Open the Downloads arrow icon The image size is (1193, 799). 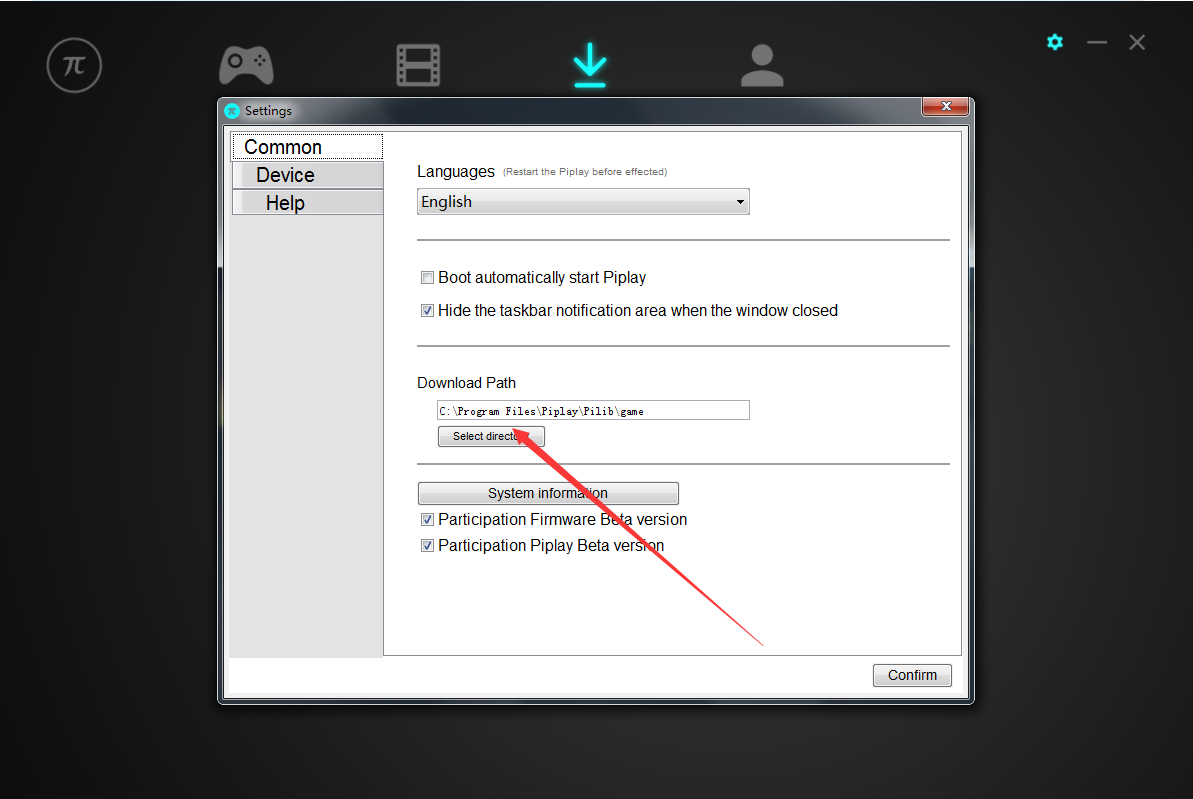point(590,65)
